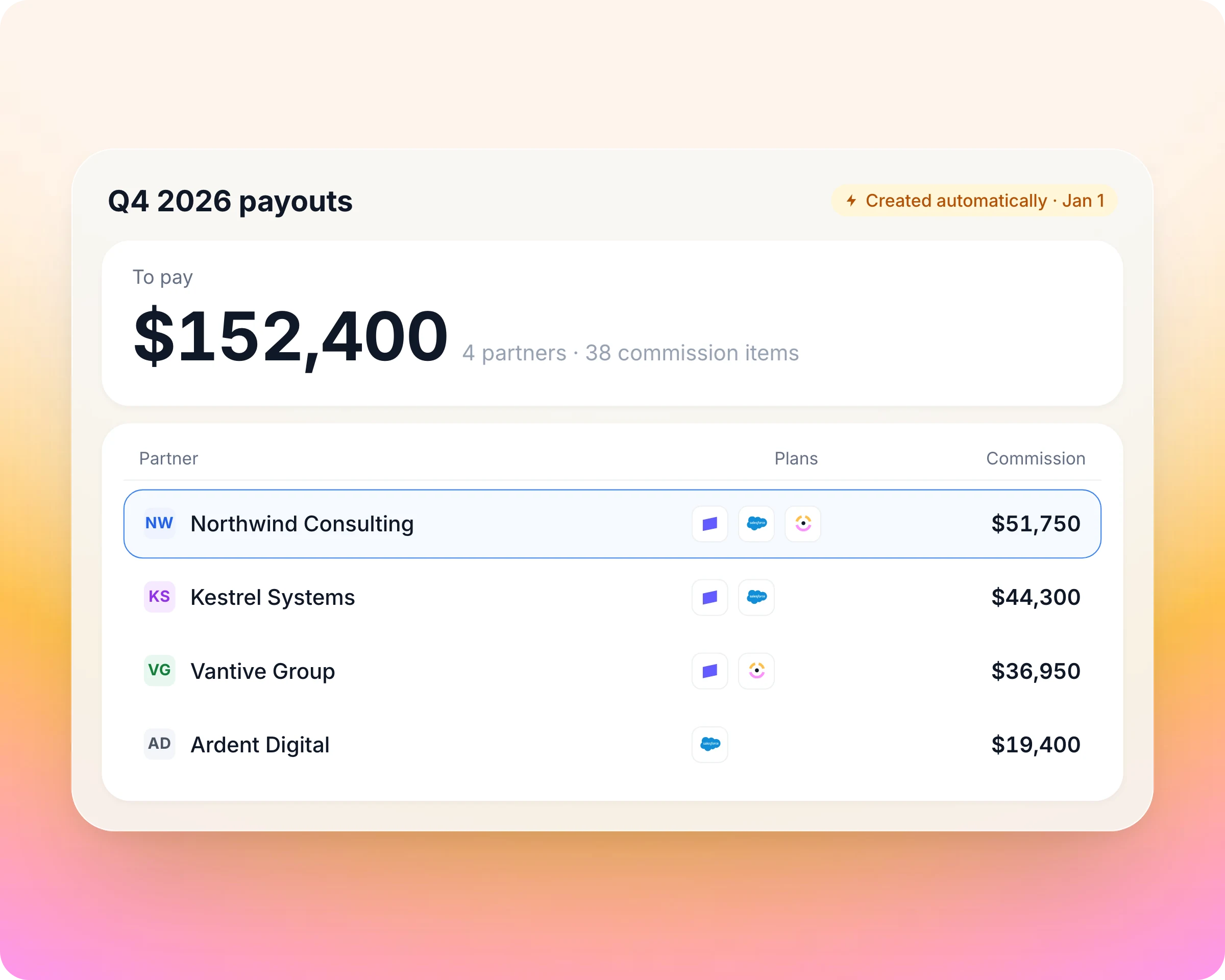Click the $51,750 commission value

click(x=1036, y=524)
